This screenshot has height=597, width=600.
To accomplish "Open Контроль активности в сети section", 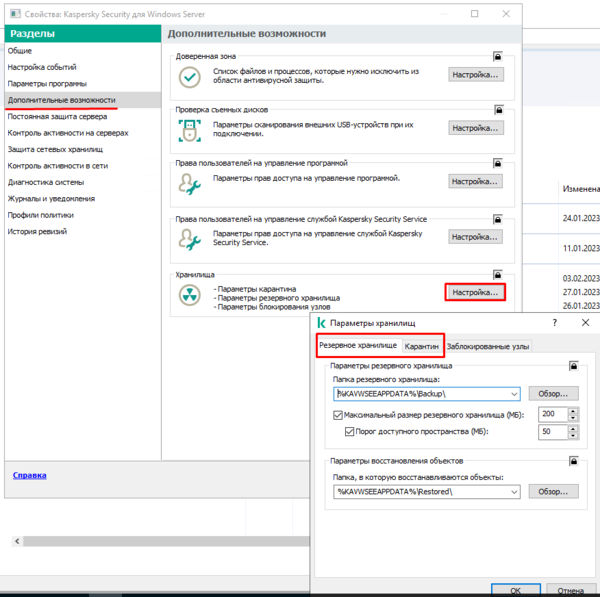I will pos(83,166).
